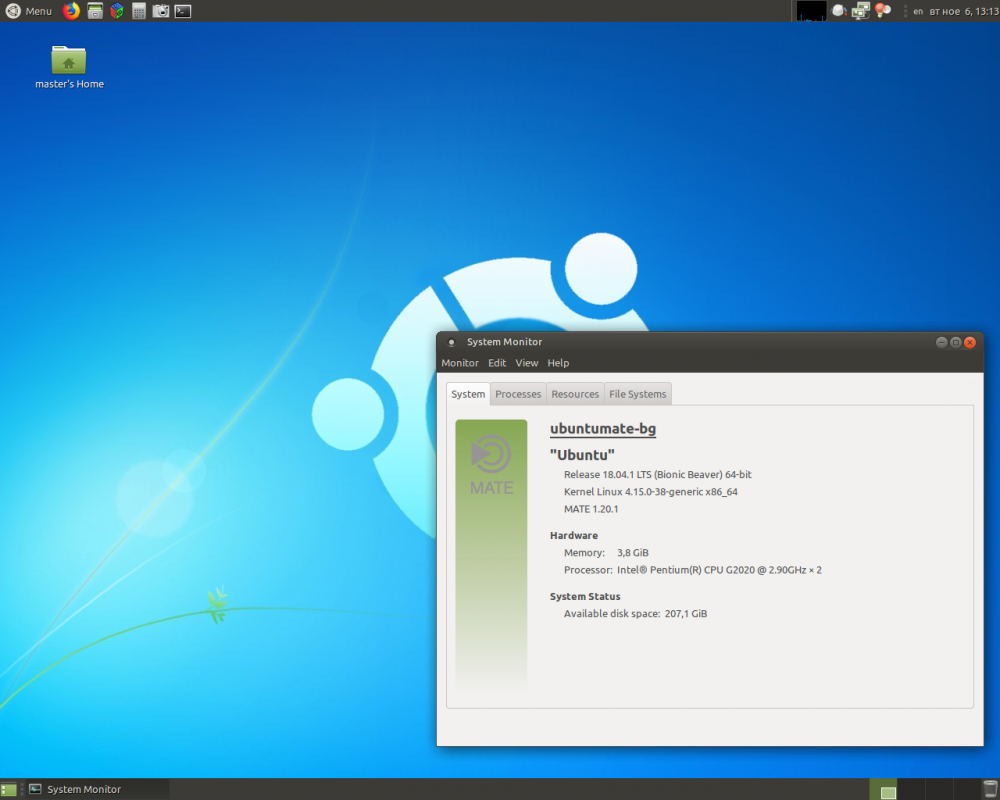
Task: Switch to the Processes tab
Action: click(x=518, y=394)
